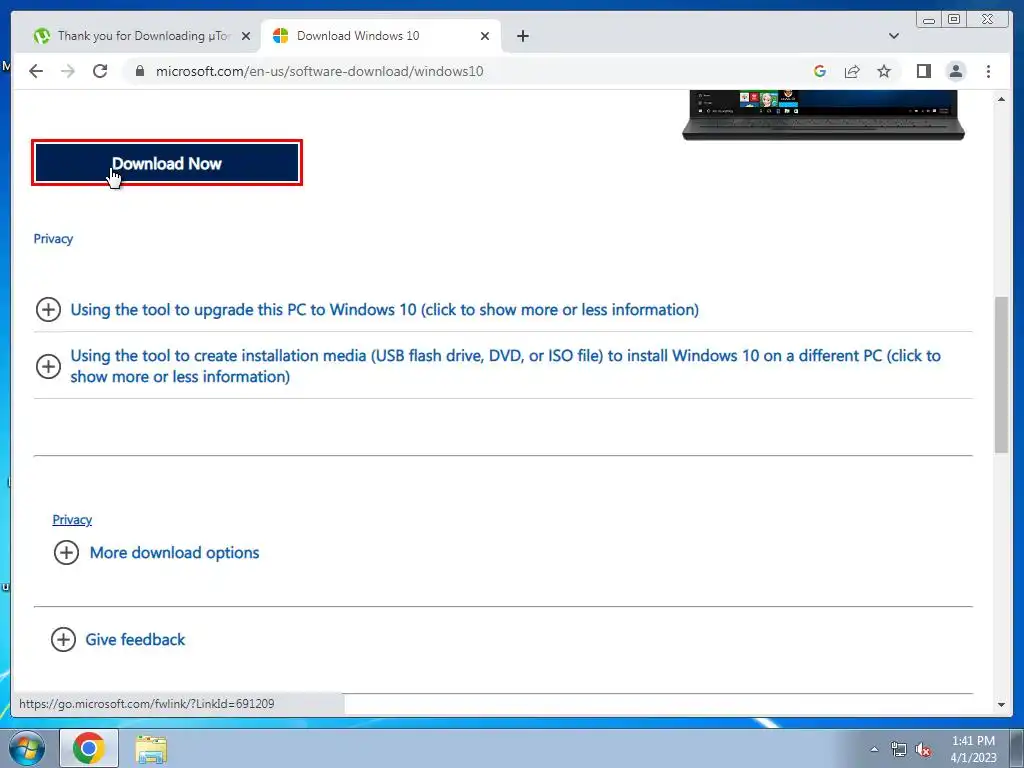Expand Using the tool to create installation media
Image resolution: width=1024 pixels, height=768 pixels.
488,366
